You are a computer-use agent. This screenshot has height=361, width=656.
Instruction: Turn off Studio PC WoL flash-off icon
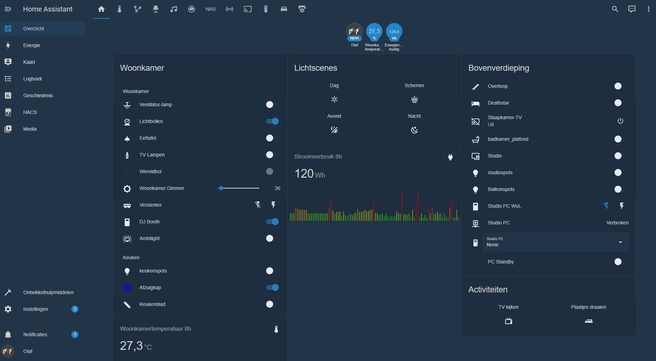[606, 205]
